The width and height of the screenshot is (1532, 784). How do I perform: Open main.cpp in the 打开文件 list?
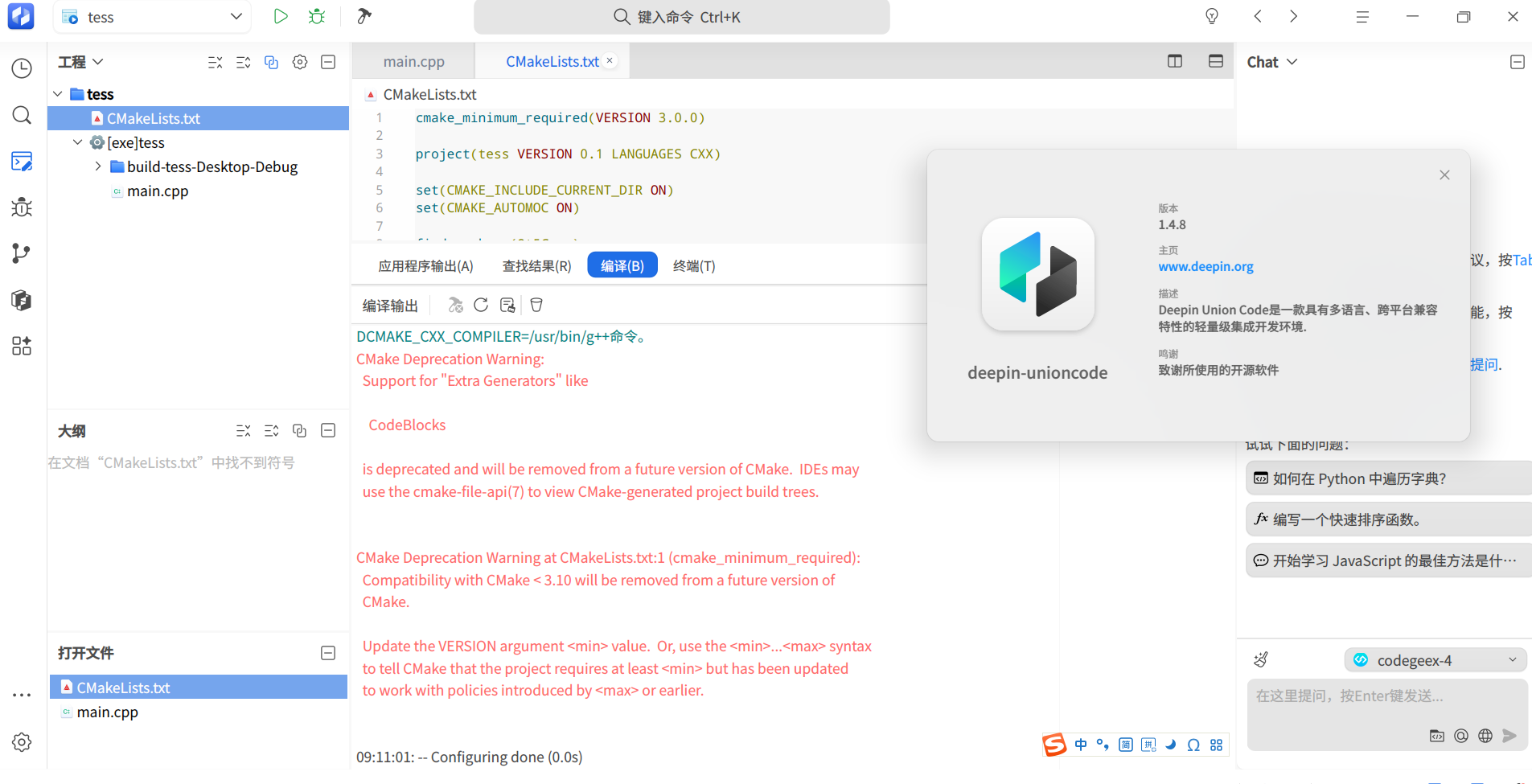click(199, 712)
